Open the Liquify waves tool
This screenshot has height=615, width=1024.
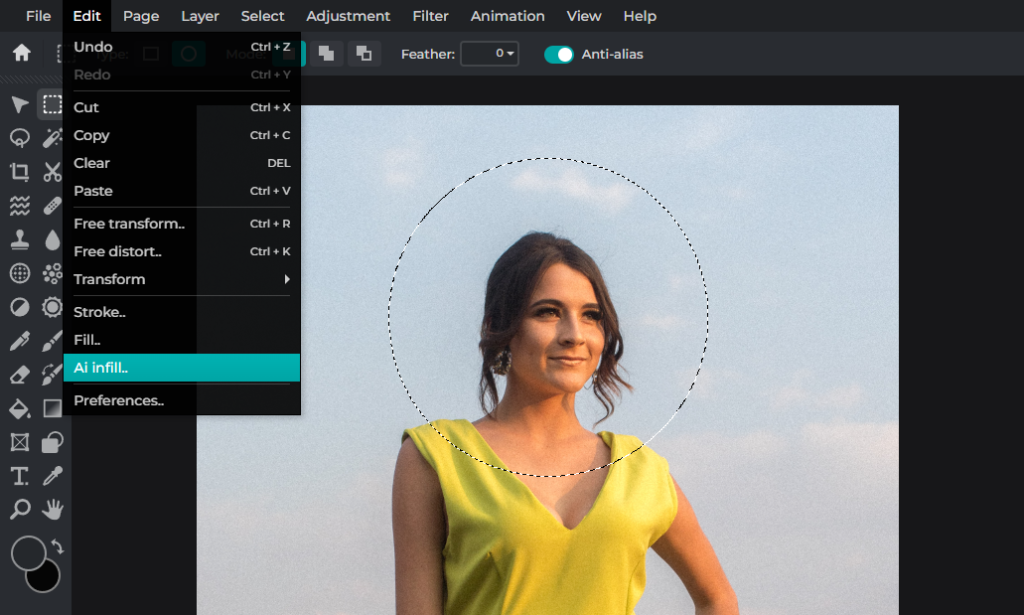(20, 206)
